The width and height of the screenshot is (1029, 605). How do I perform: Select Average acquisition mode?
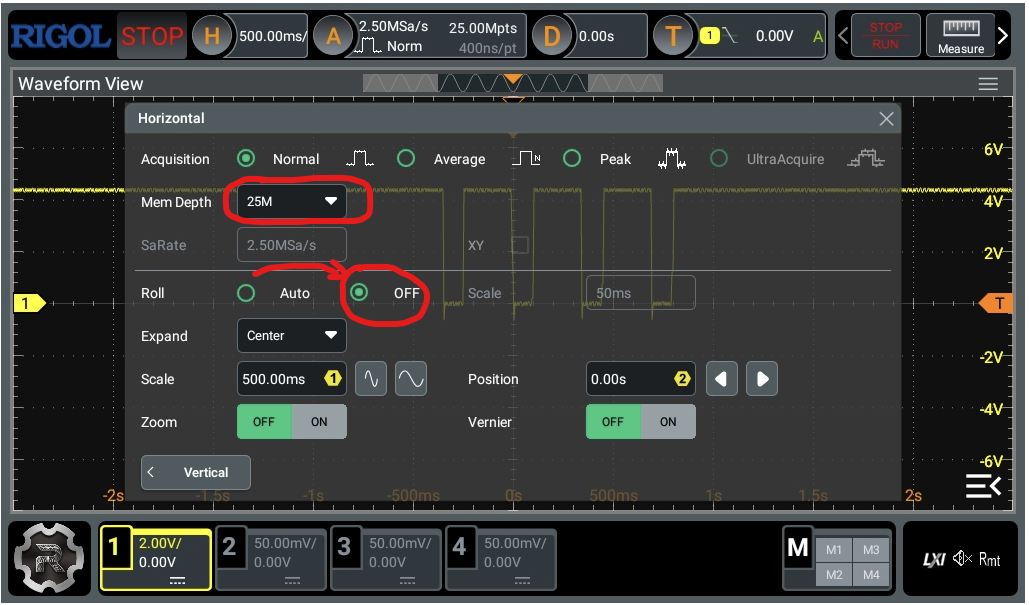tap(406, 158)
